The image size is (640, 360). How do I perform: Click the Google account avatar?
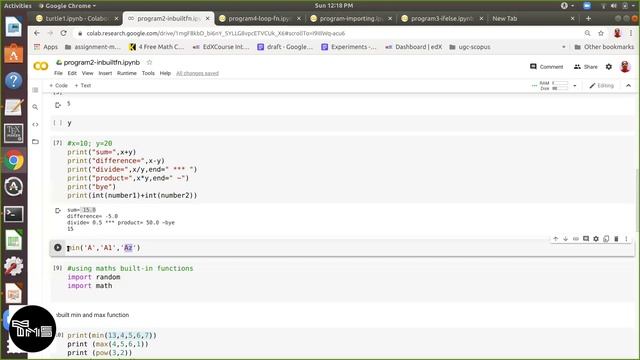coord(625,67)
